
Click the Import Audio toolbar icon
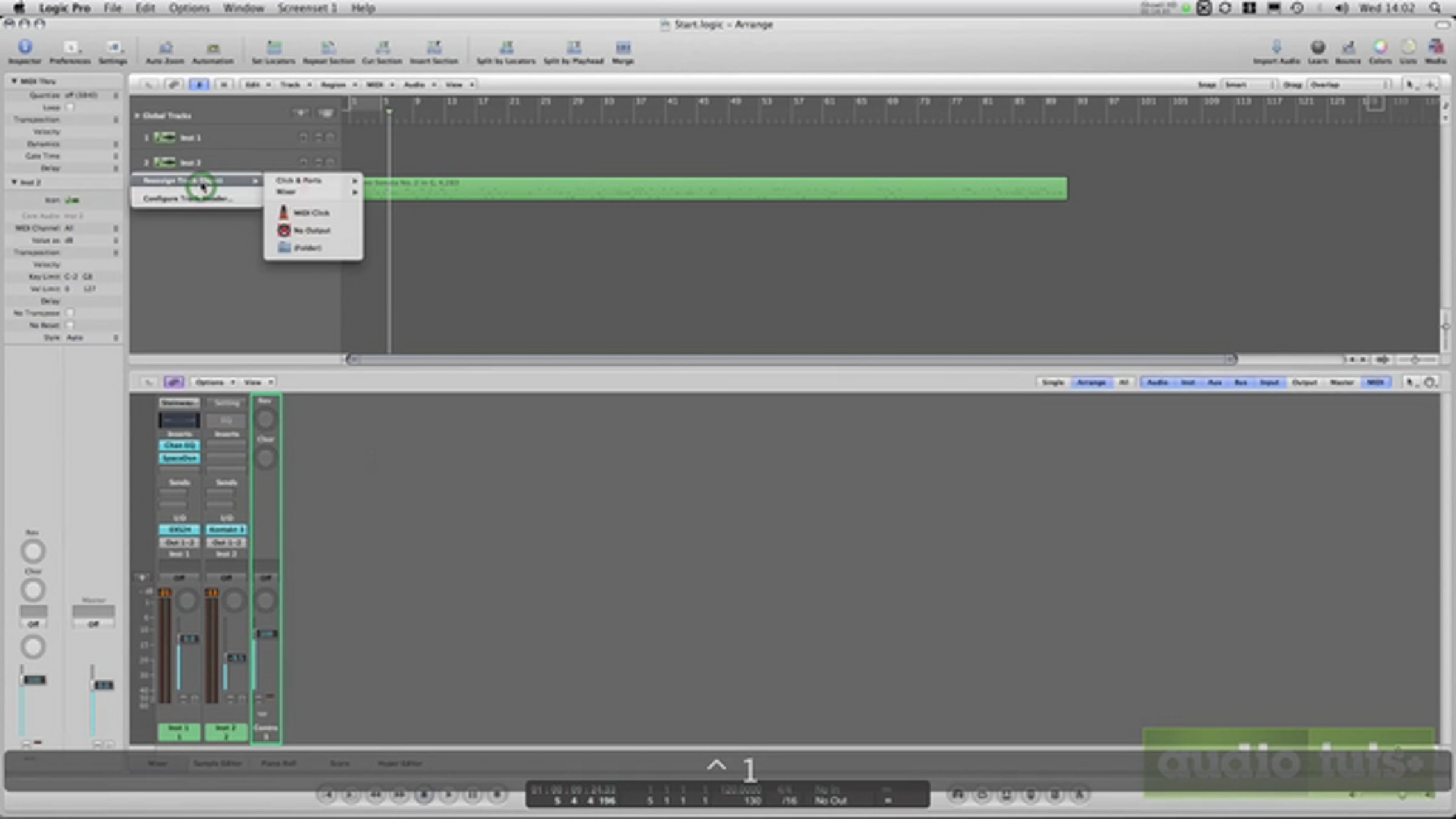click(1276, 52)
